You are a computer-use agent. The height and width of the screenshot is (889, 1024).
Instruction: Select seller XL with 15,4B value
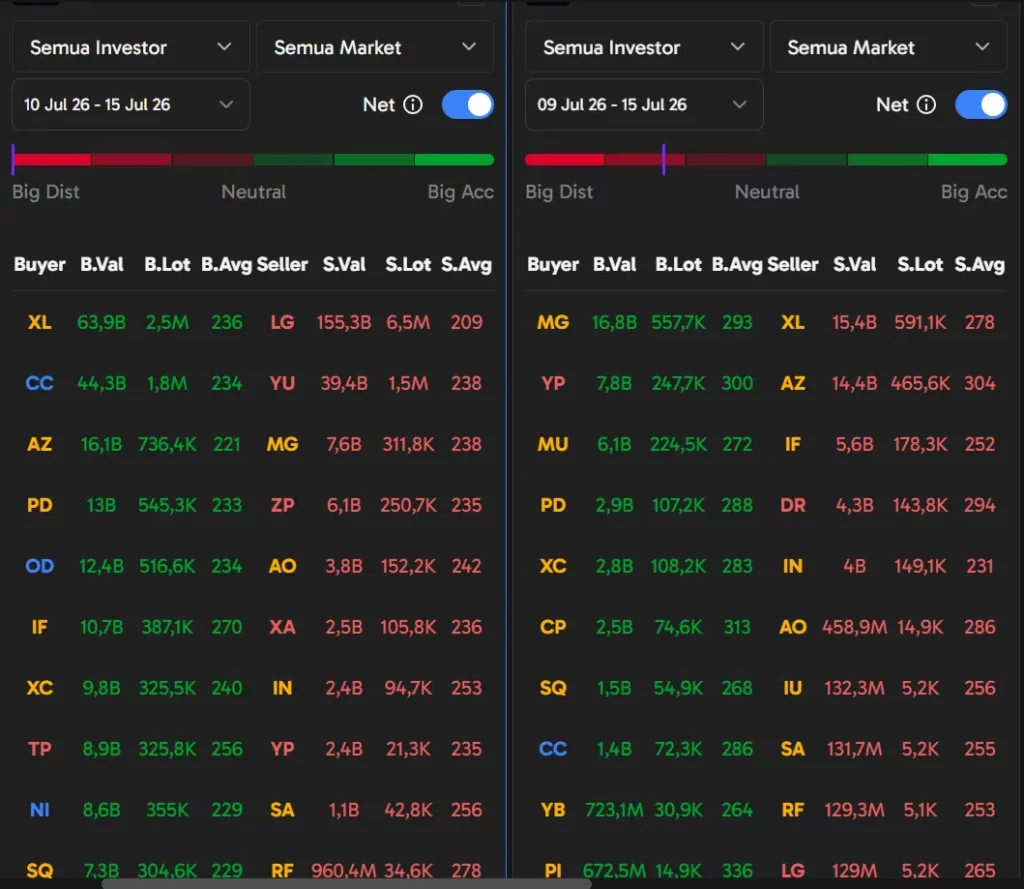click(x=793, y=322)
